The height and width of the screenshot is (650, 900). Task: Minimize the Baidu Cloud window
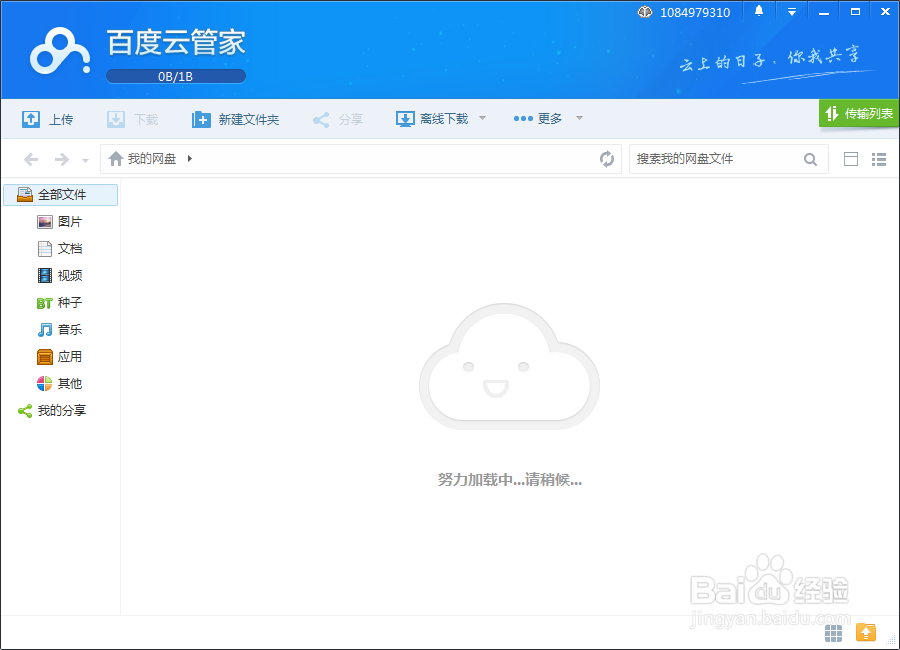tap(824, 12)
